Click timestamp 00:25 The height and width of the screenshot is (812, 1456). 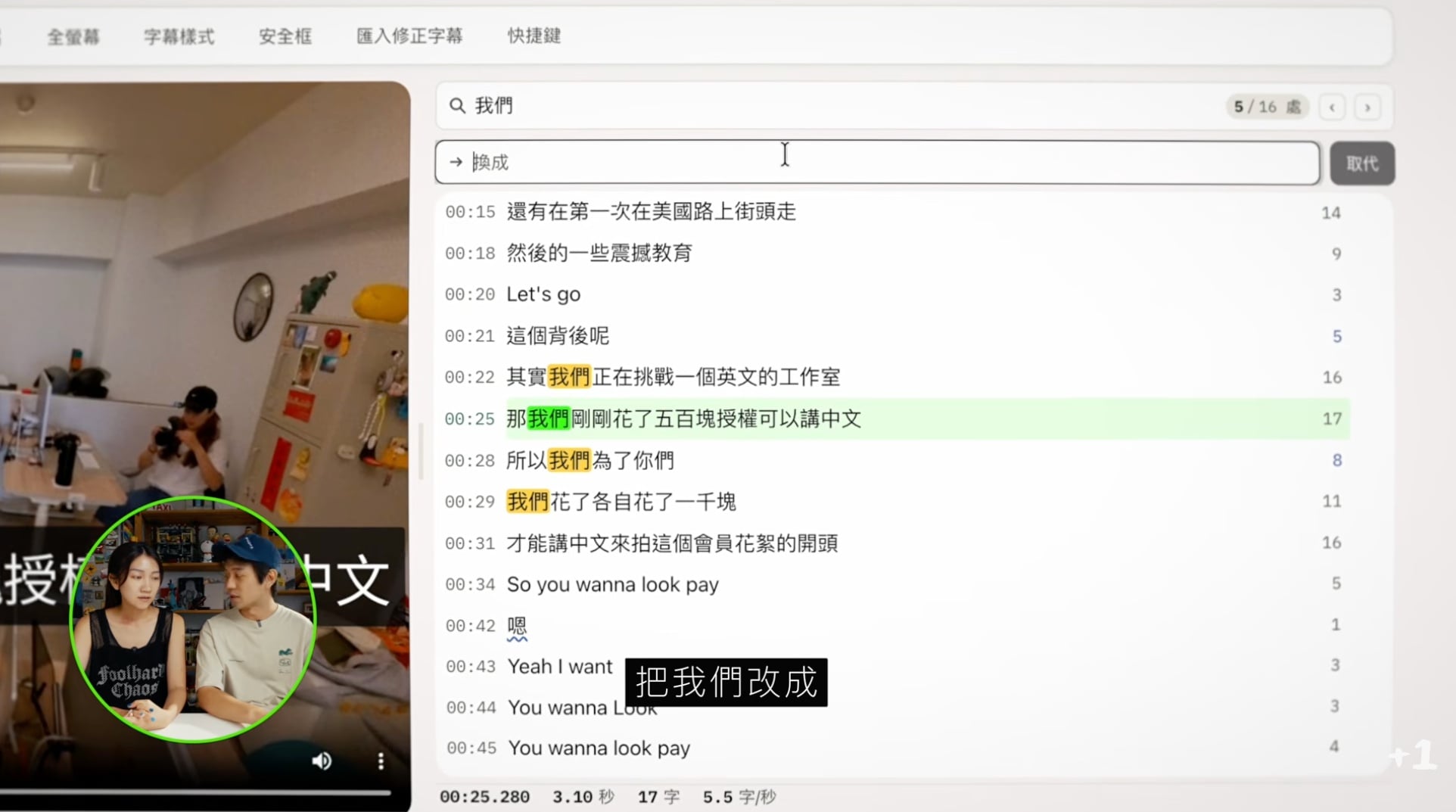click(x=470, y=419)
